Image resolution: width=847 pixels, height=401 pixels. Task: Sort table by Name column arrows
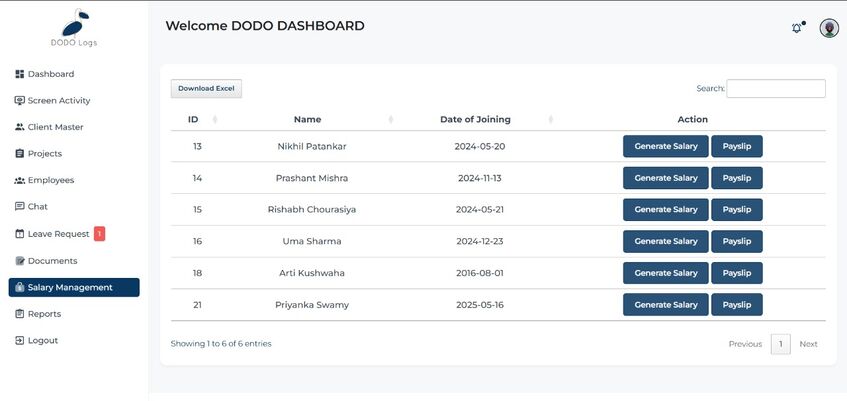coord(390,120)
